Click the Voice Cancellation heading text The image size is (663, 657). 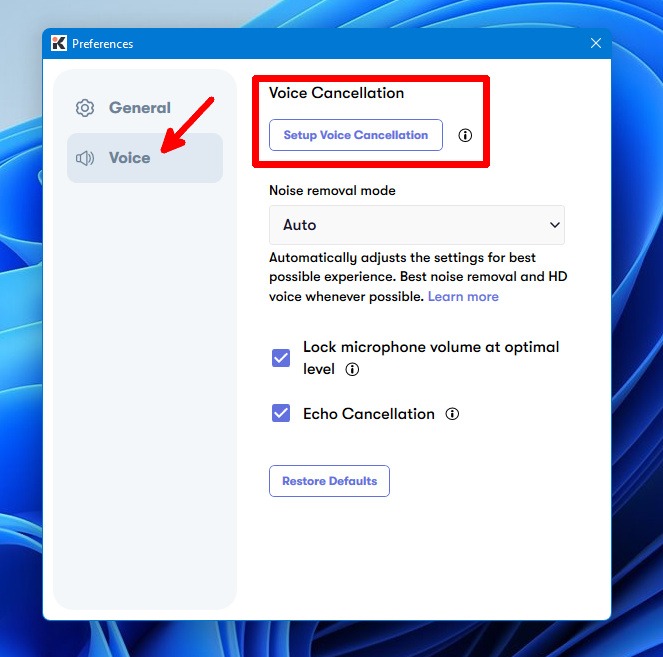tap(337, 93)
